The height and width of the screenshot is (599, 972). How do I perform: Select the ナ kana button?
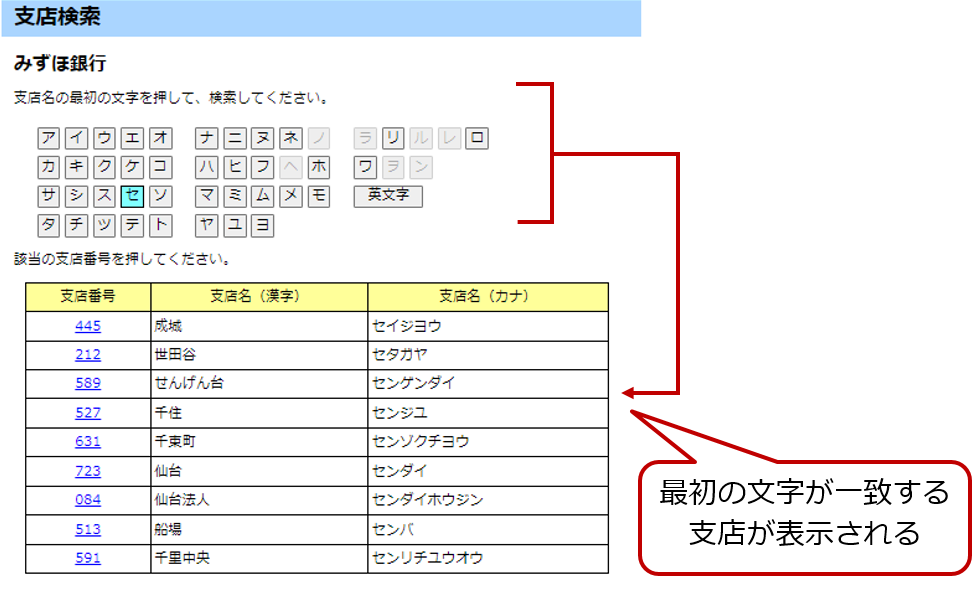pos(207,138)
